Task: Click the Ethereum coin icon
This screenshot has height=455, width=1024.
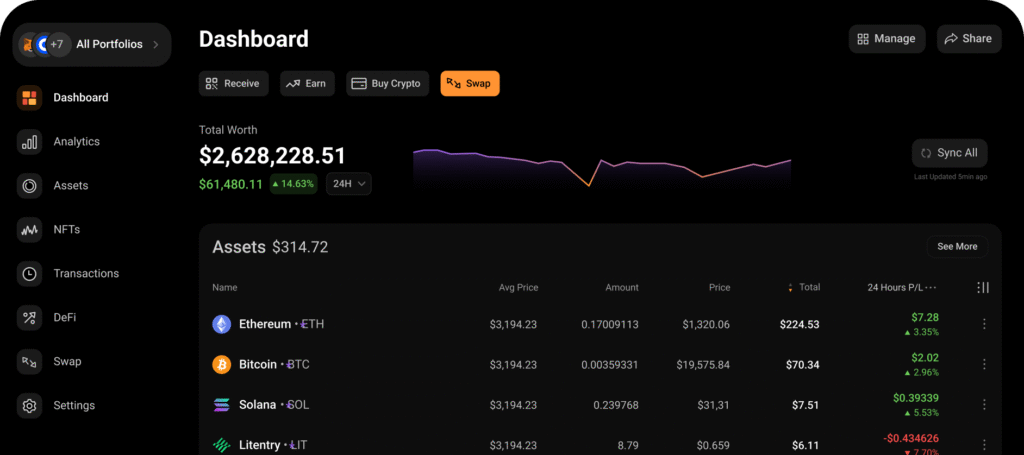Action: [x=222, y=324]
